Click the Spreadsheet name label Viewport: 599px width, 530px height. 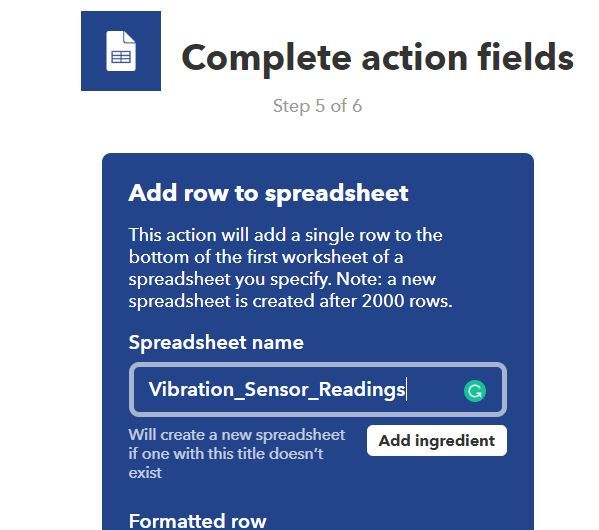point(216,342)
